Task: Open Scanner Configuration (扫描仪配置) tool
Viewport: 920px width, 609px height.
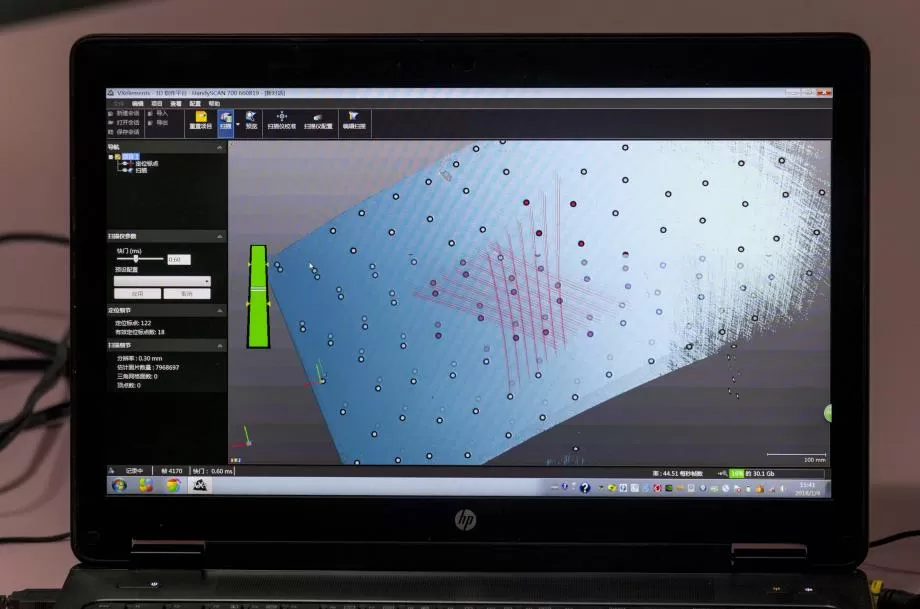Action: (318, 120)
